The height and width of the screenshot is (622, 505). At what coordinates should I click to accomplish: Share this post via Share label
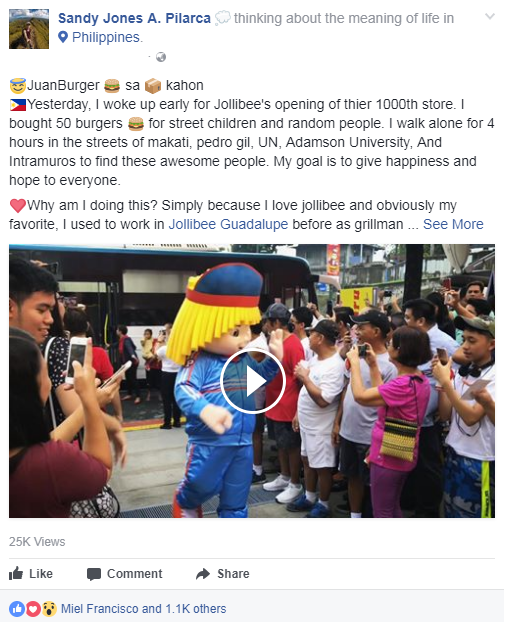click(233, 574)
